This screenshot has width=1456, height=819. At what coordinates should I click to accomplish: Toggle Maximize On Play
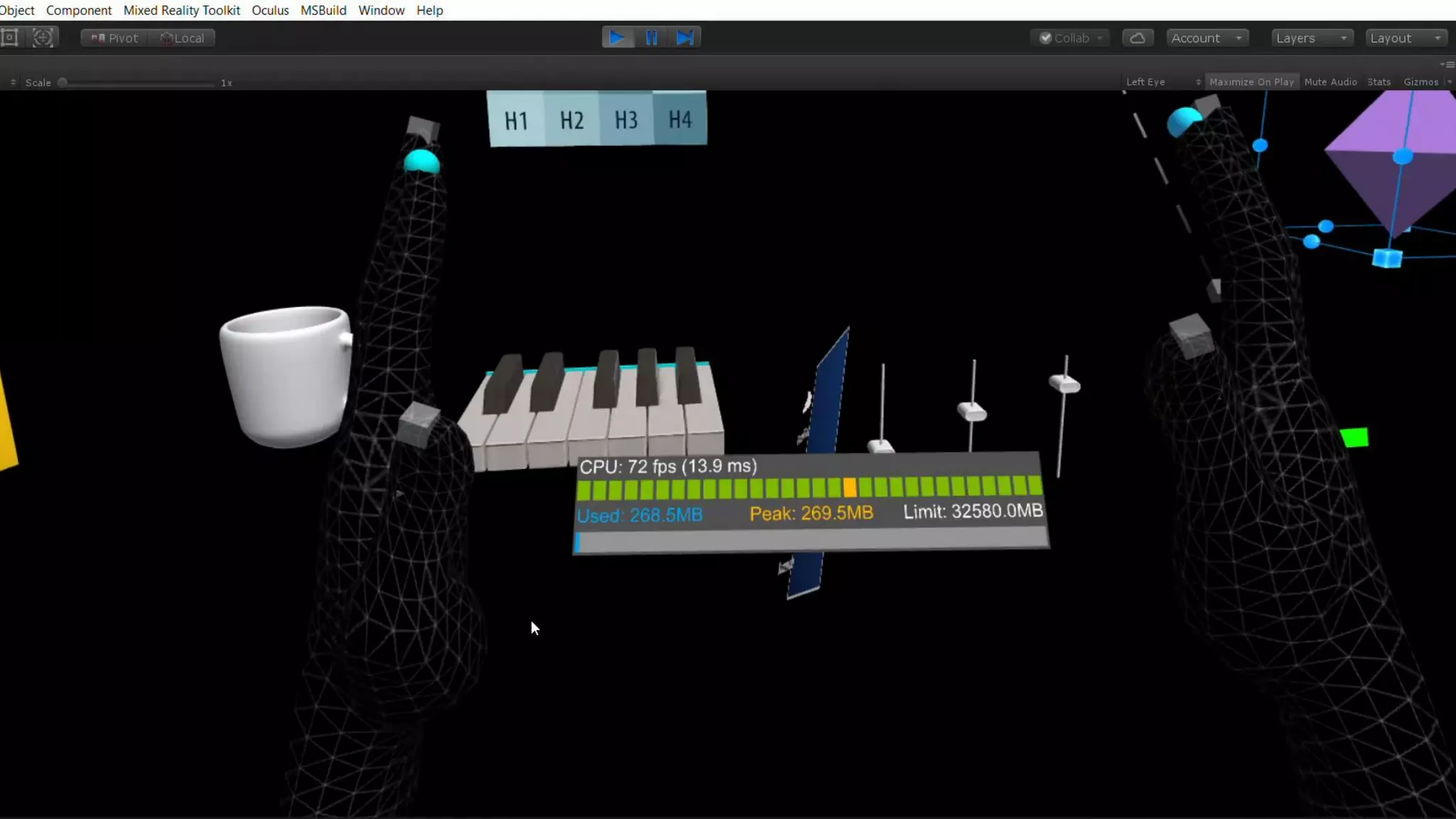1251,82
